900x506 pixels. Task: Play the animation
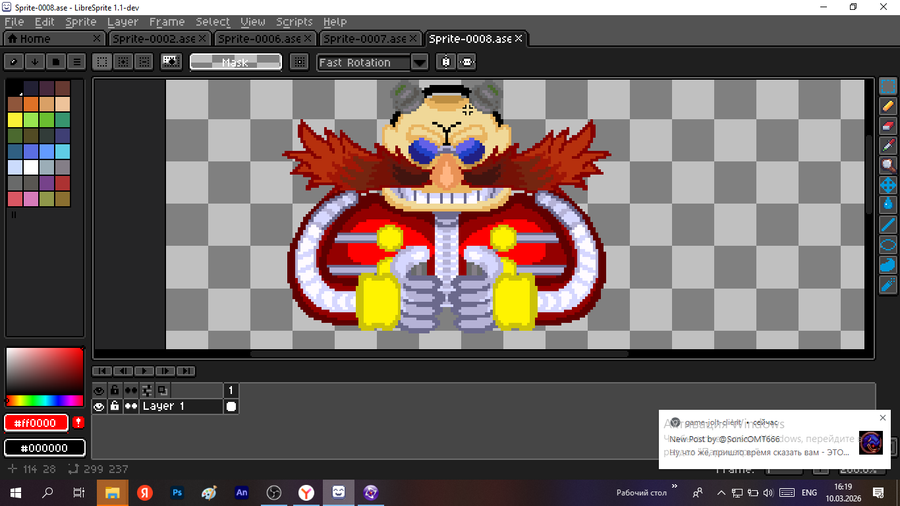(143, 371)
